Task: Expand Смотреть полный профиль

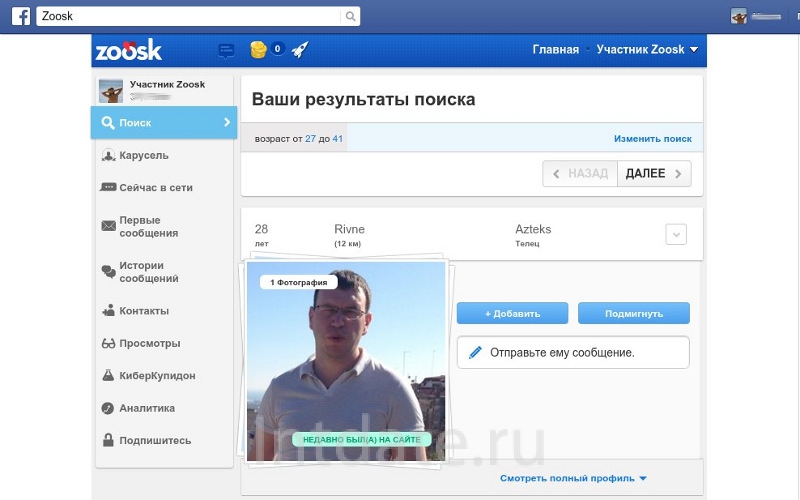Action: (x=573, y=478)
